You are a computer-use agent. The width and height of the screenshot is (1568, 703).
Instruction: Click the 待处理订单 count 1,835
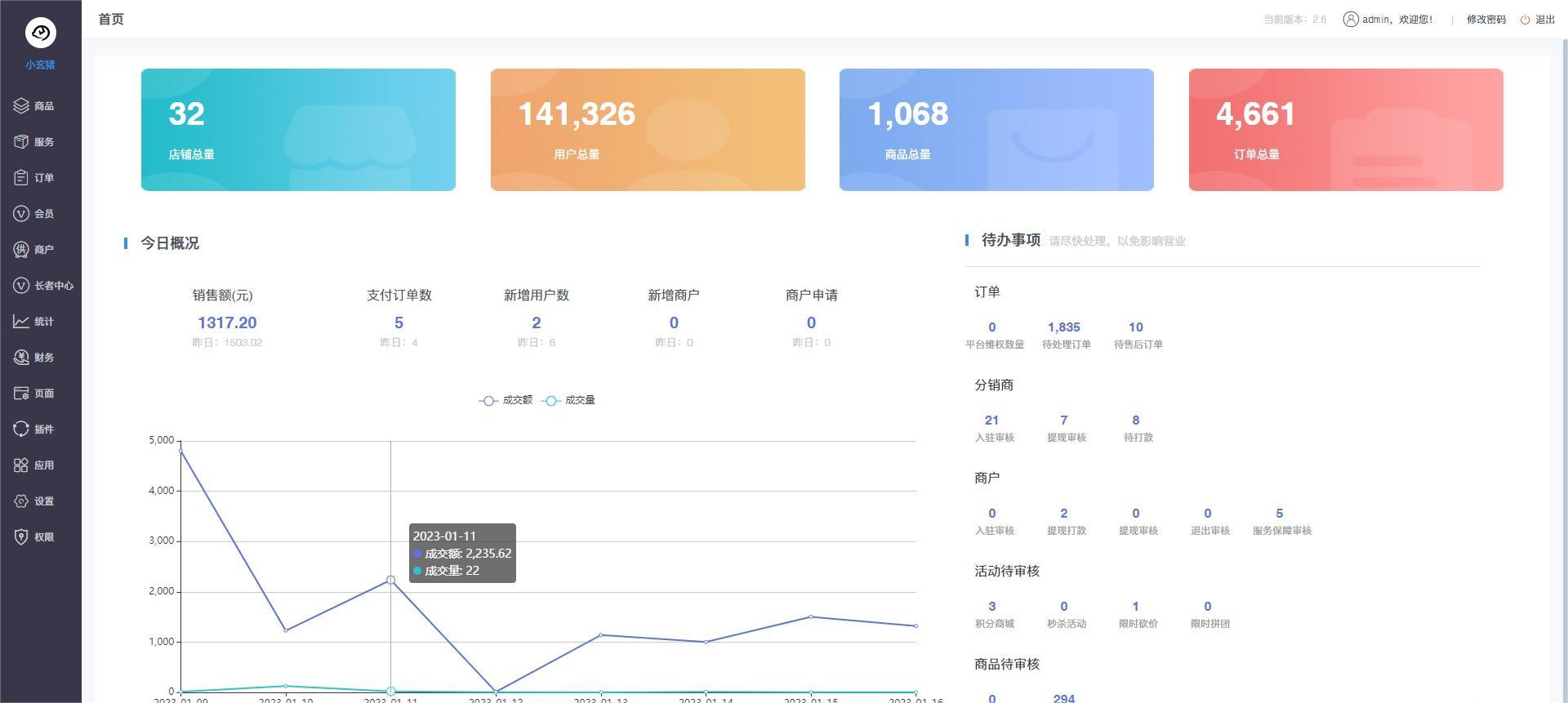(x=1063, y=327)
